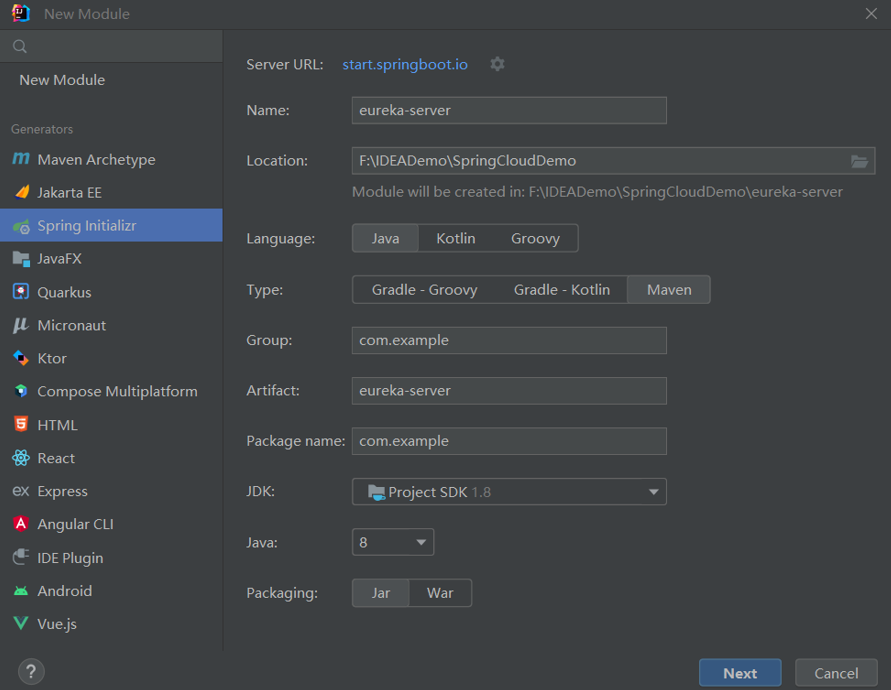Click the server URL settings gear icon

click(x=497, y=64)
